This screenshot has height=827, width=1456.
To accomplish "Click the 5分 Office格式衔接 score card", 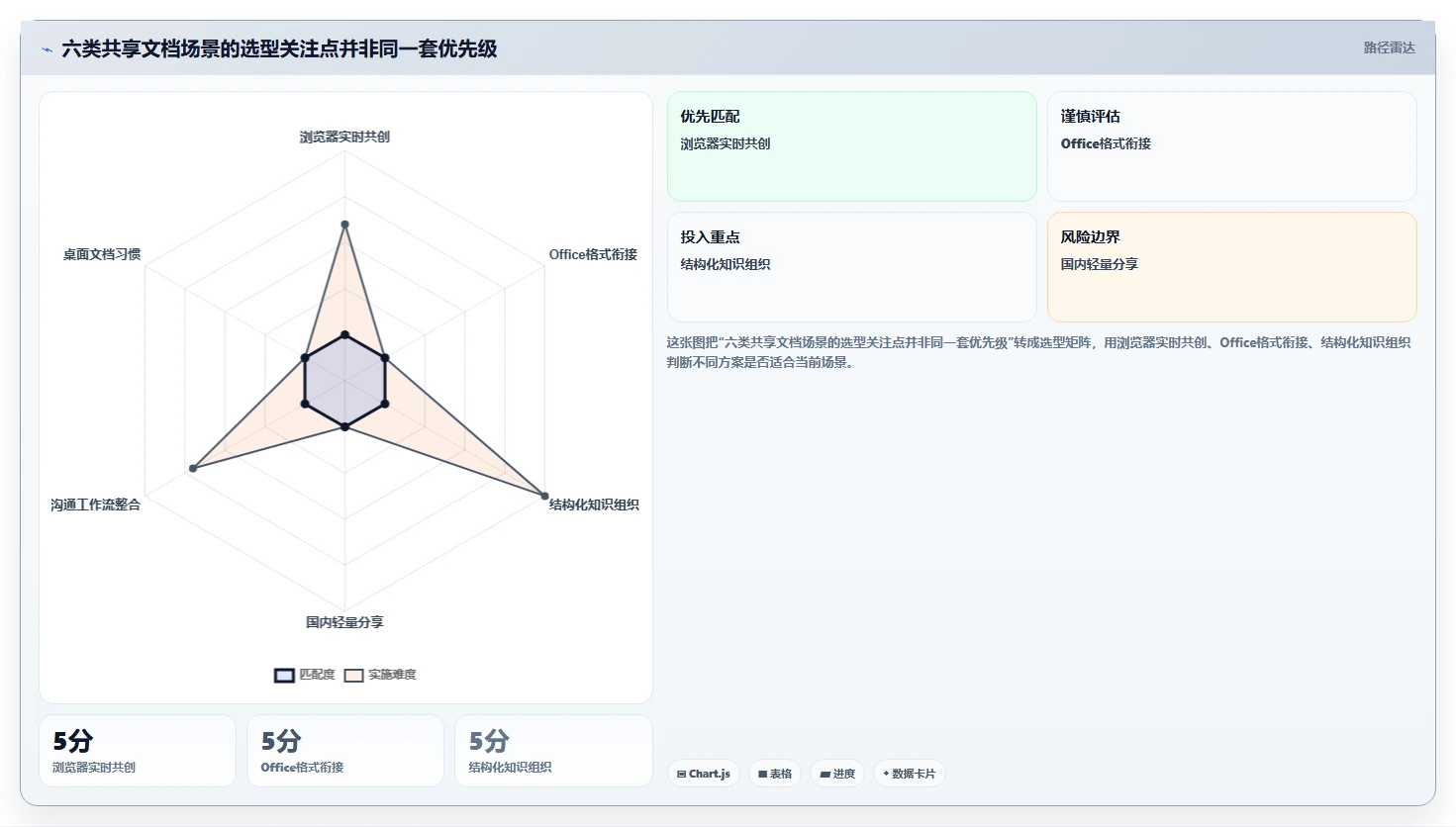I will tap(345, 751).
